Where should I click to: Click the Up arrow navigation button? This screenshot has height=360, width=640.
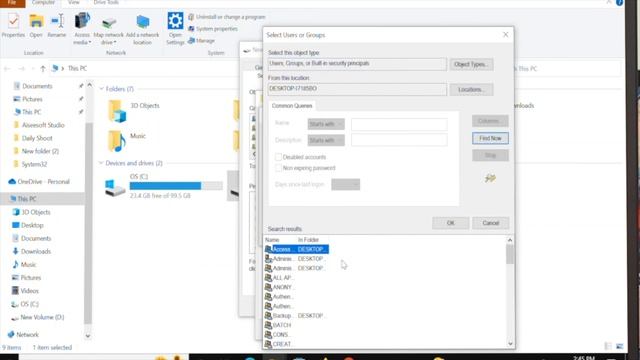pos(43,69)
